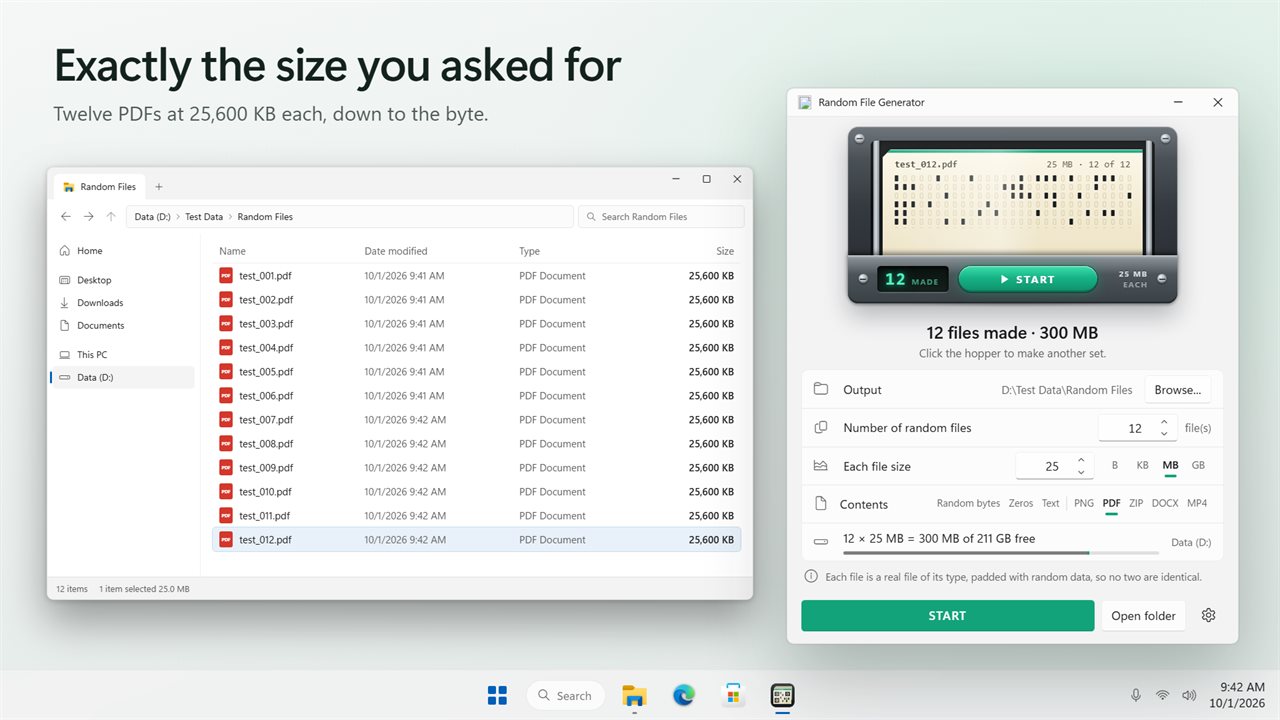This screenshot has height=720, width=1280.
Task: Go back in File Explorer
Action: [x=66, y=216]
